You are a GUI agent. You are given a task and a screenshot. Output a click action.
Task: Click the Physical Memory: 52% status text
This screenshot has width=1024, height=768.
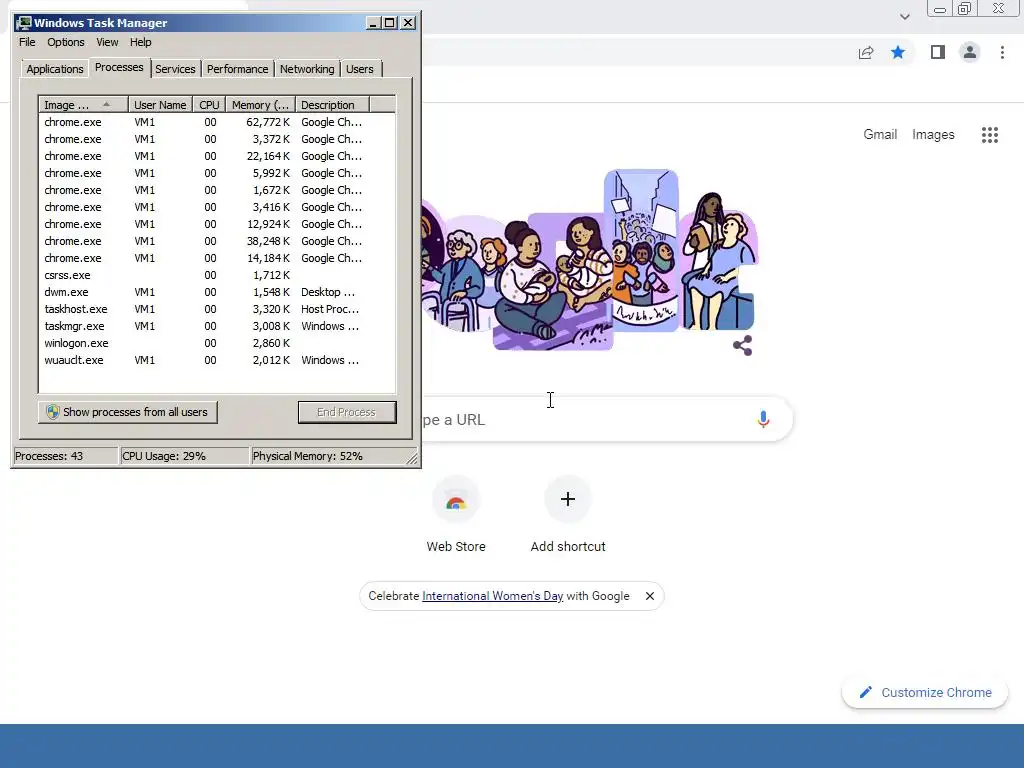pyautogui.click(x=308, y=456)
